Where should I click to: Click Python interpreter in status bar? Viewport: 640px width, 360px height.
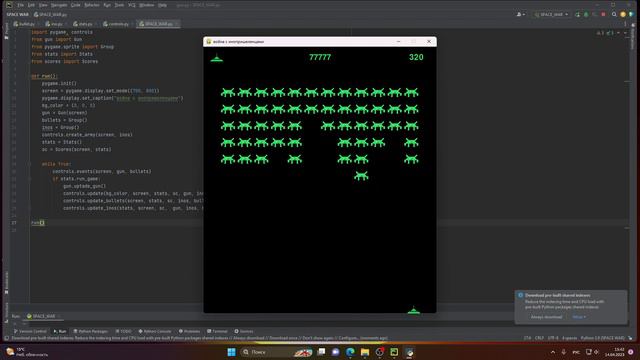click(603, 338)
